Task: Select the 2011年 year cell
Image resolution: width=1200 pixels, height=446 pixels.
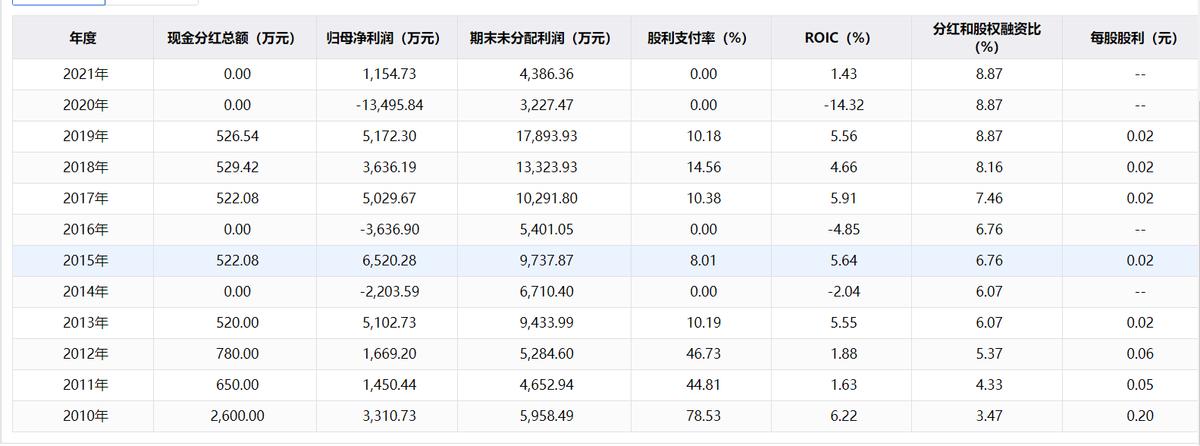Action: point(85,385)
